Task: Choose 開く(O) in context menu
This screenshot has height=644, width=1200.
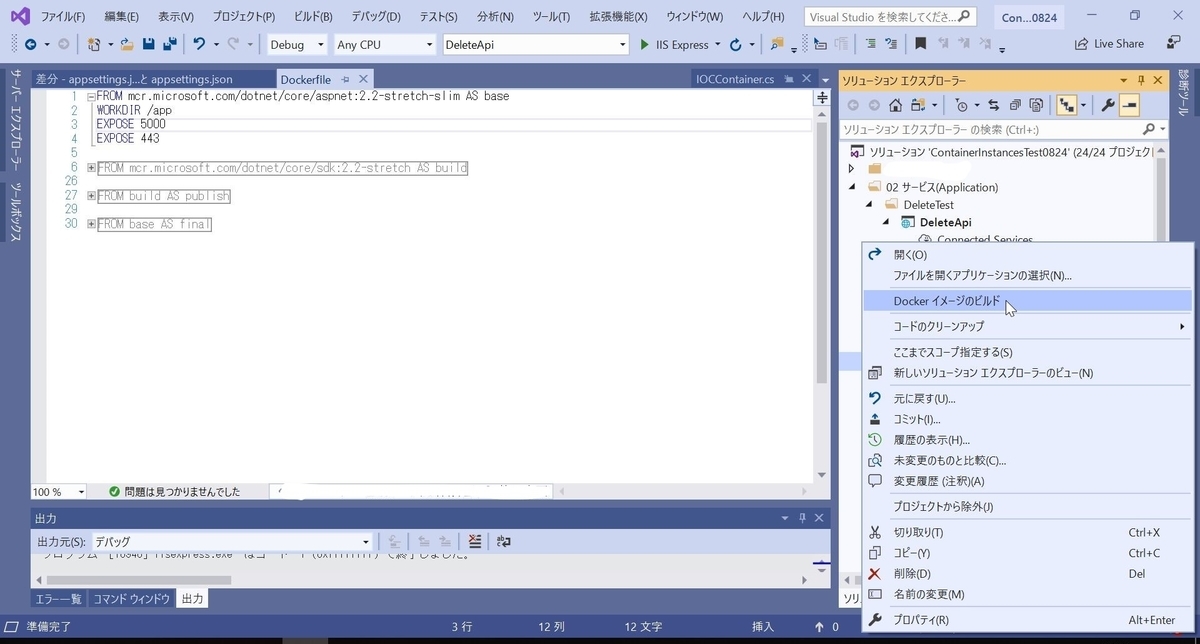Action: pos(1029,255)
